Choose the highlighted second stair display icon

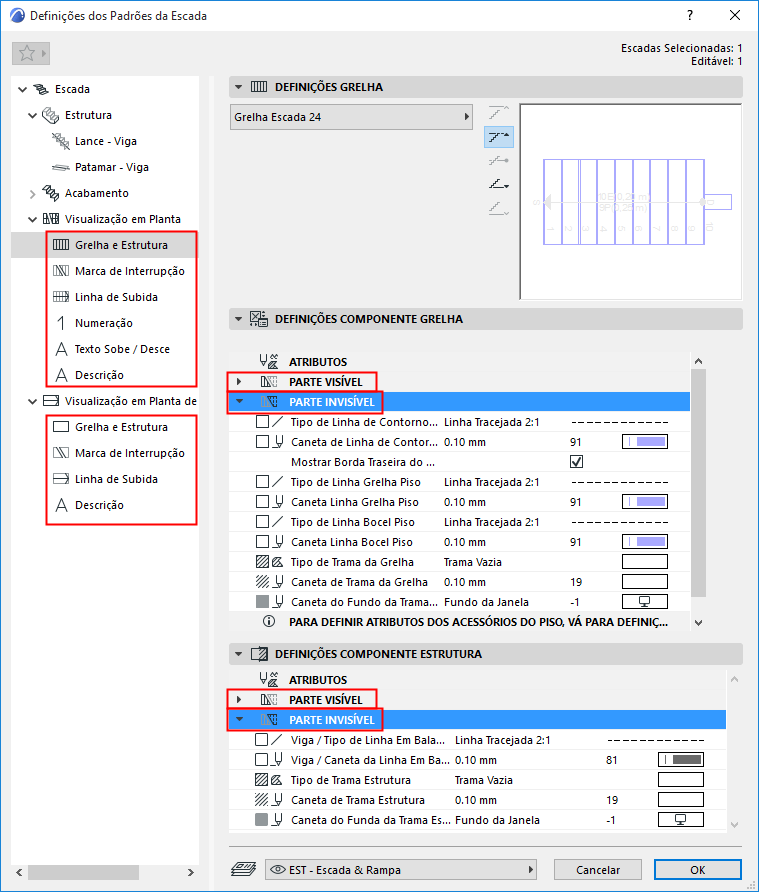tap(499, 137)
